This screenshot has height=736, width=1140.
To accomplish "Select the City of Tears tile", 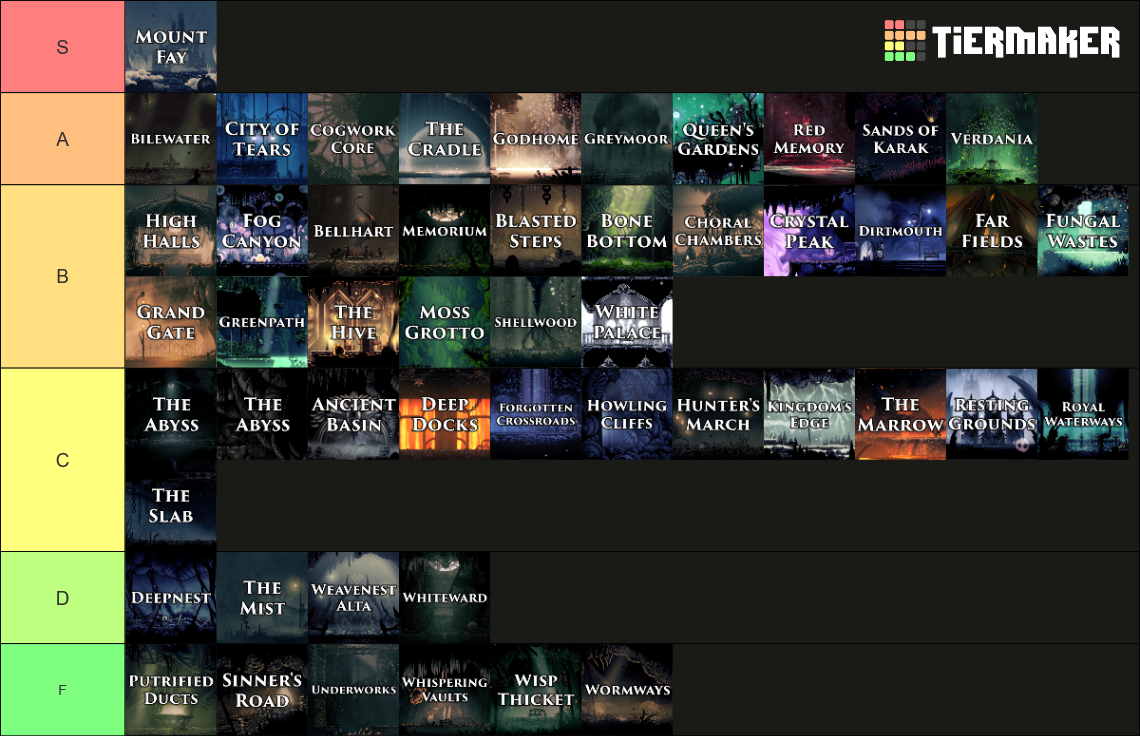I will coord(262,138).
